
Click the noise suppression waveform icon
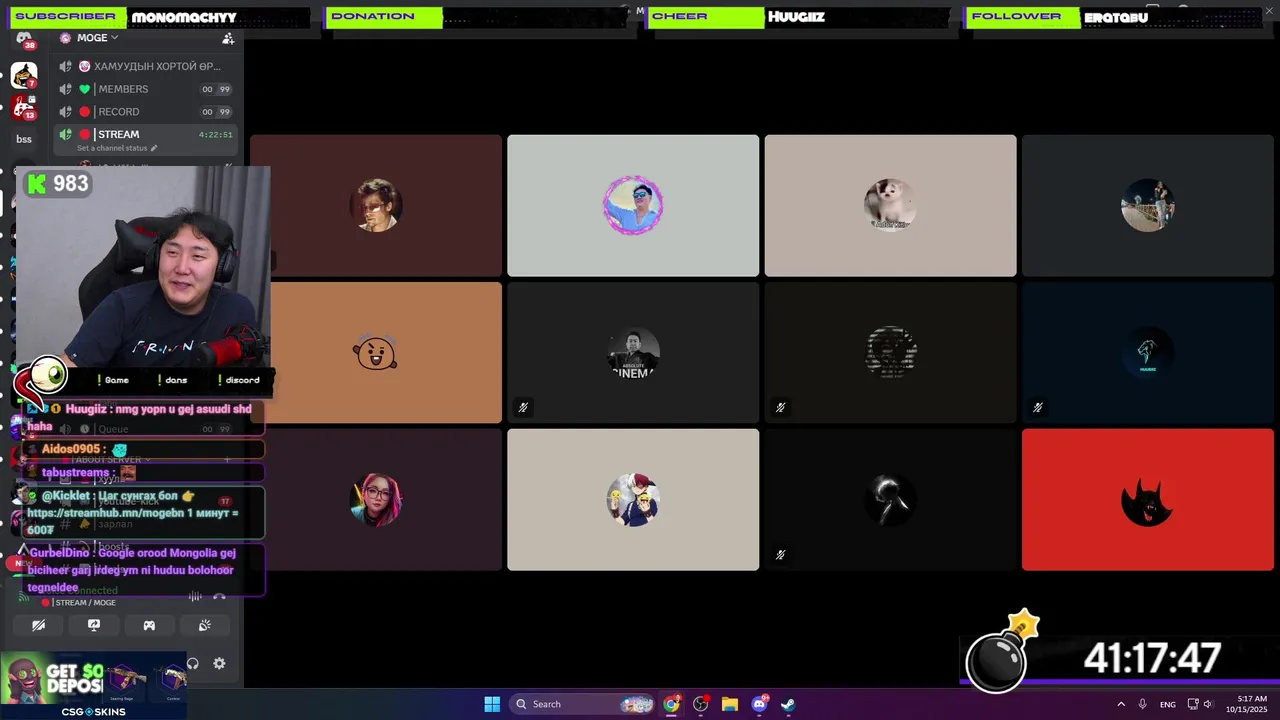click(x=195, y=596)
